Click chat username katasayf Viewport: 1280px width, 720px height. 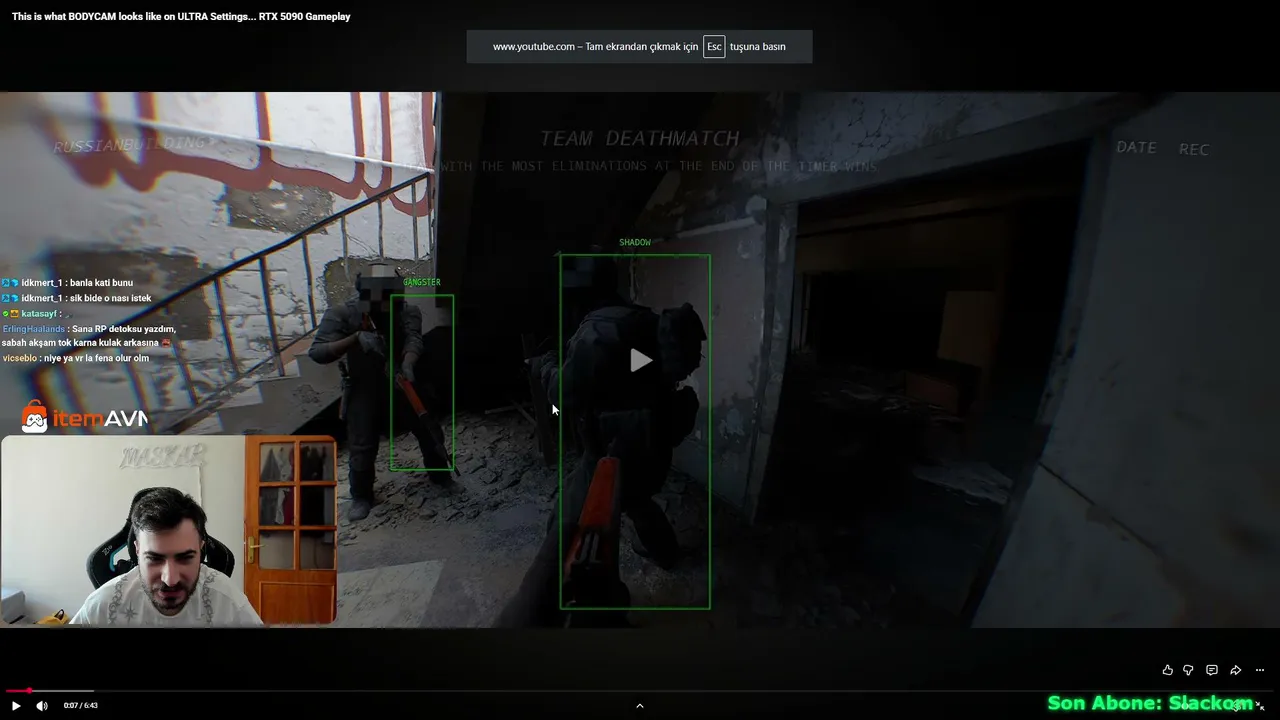click(x=40, y=314)
